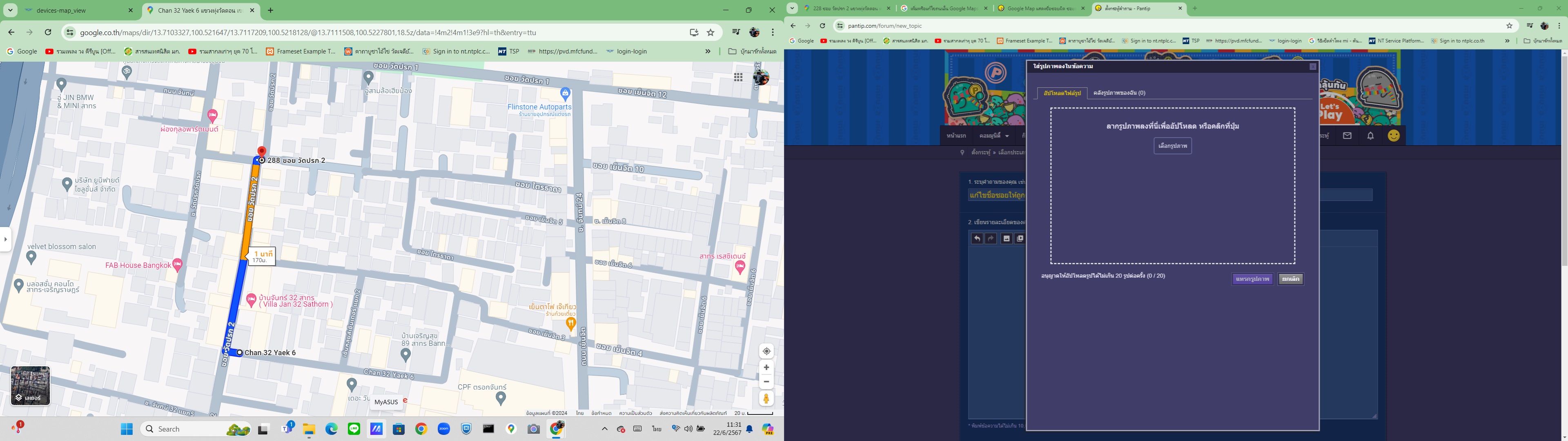
Task: Open File Explorer from the taskbar
Action: click(309, 430)
